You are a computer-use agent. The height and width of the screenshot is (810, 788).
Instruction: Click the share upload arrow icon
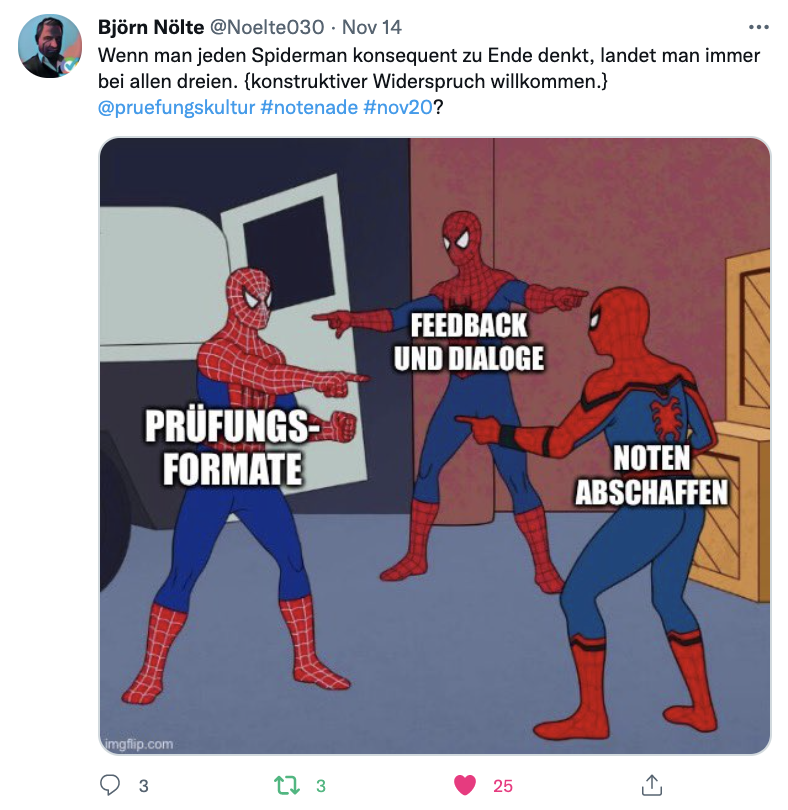[652, 785]
